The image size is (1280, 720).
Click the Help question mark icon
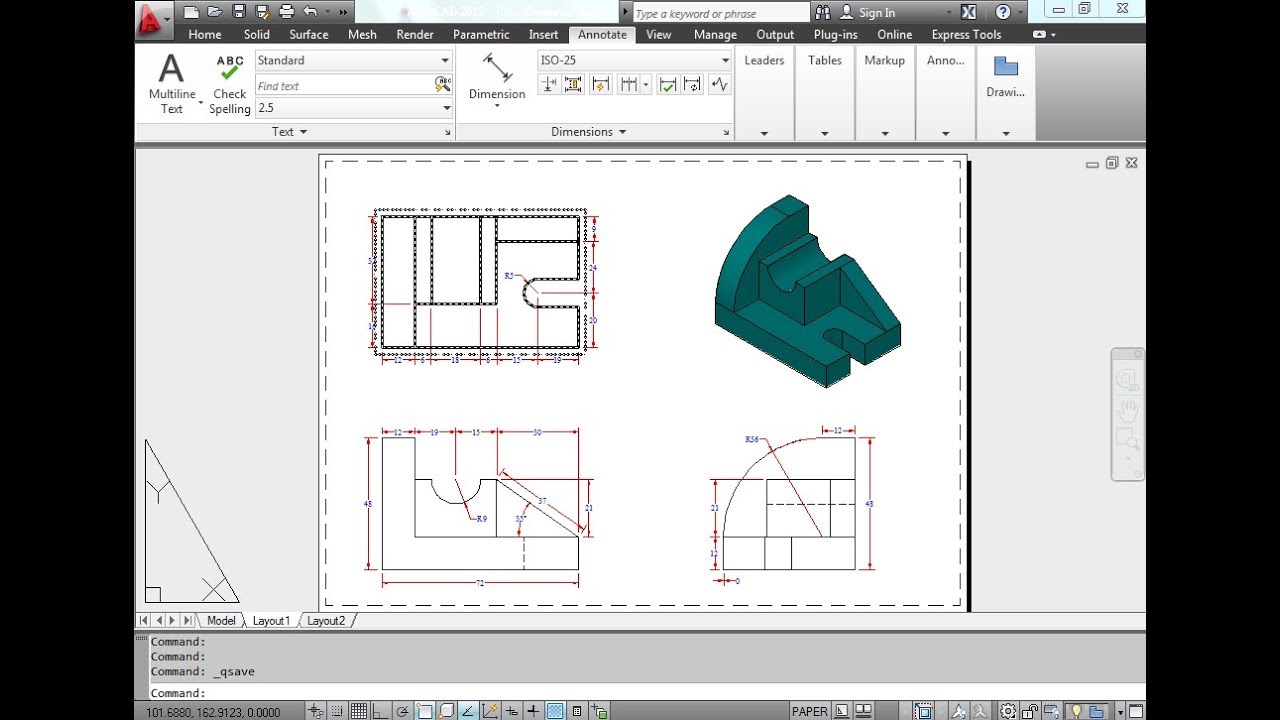pos(1003,12)
